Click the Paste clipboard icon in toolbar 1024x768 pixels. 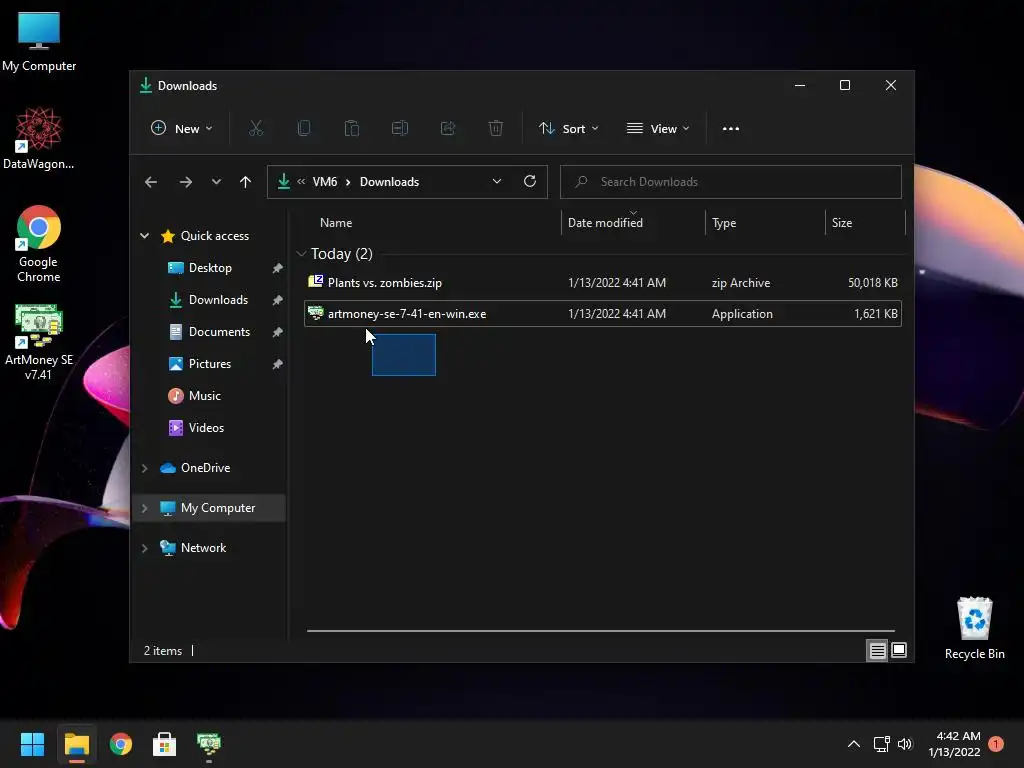[x=351, y=128]
